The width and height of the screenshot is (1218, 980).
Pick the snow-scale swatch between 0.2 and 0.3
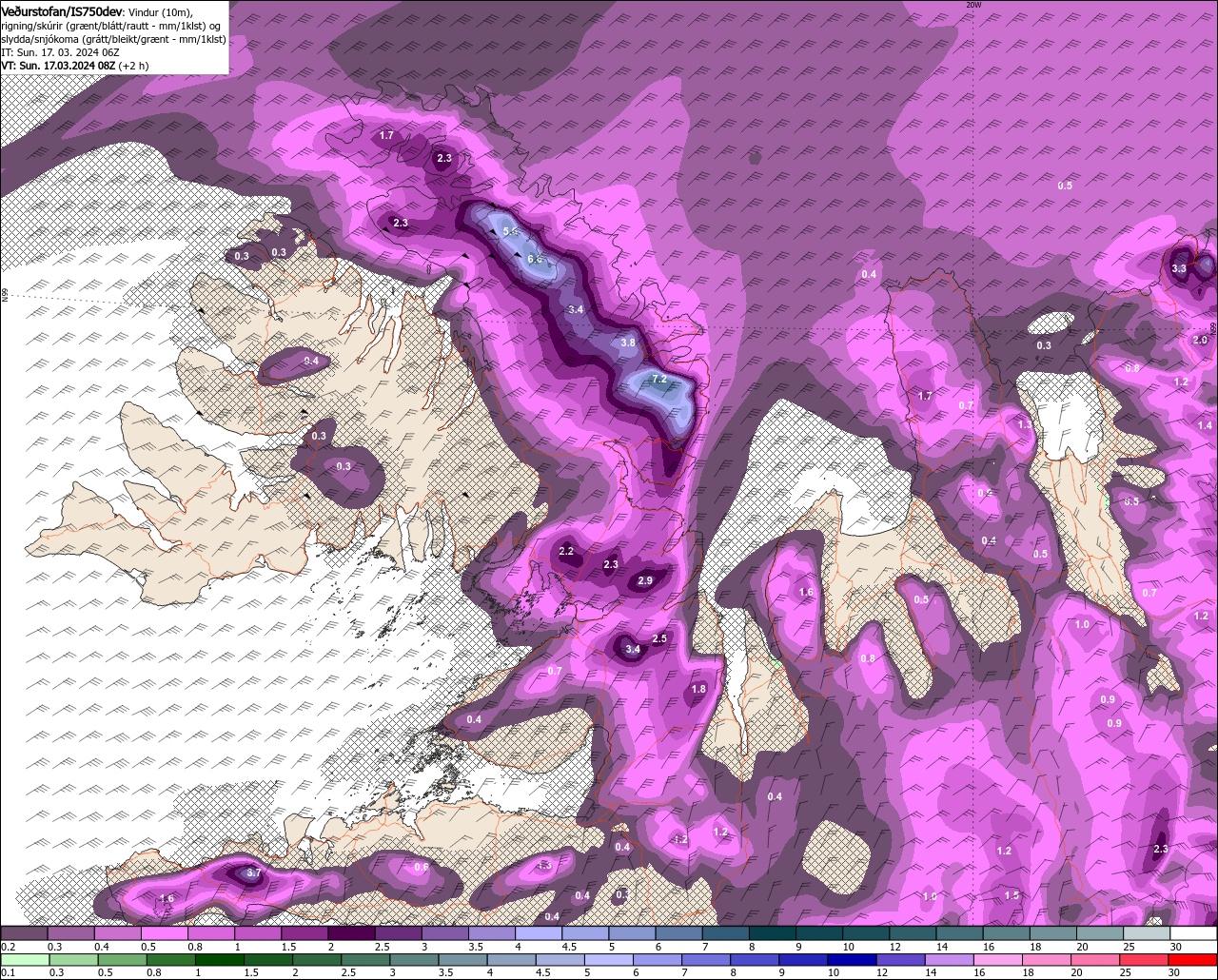pos(24,933)
